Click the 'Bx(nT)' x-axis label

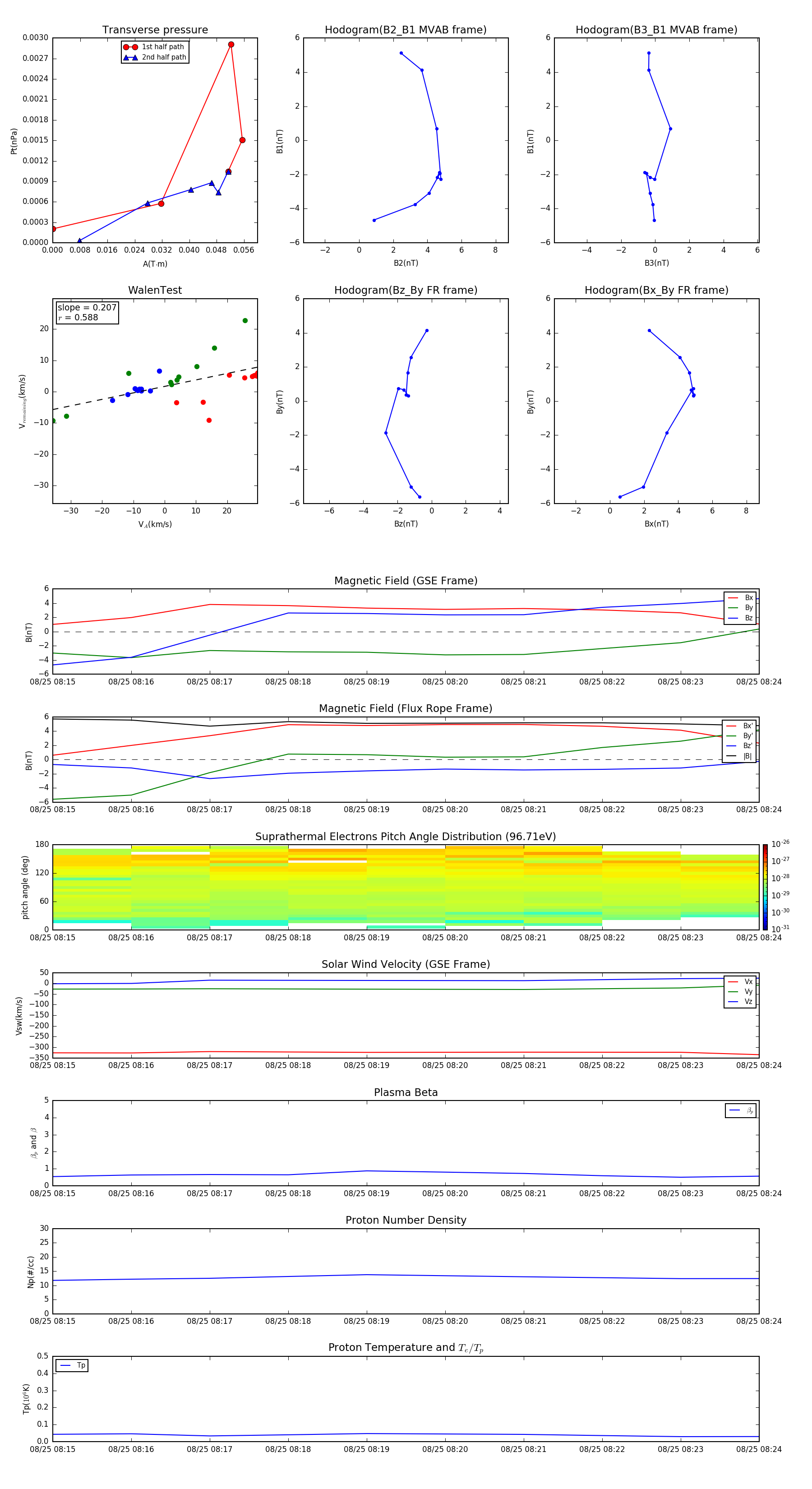coord(656,524)
